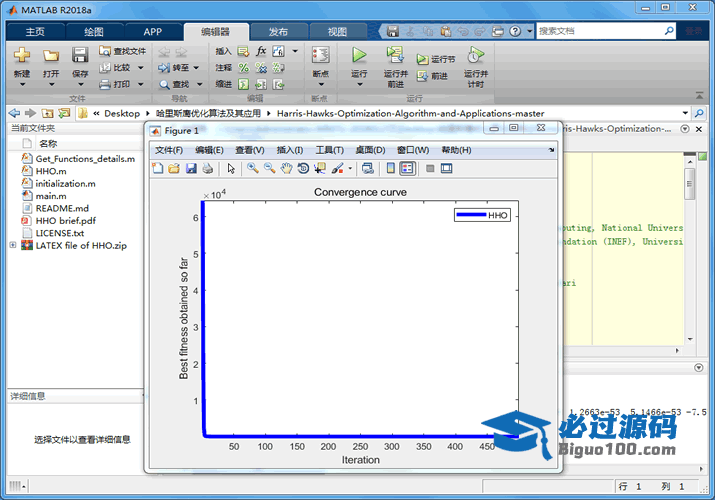Click the green Run (运行) button
The height and width of the screenshot is (500, 715).
tap(359, 57)
